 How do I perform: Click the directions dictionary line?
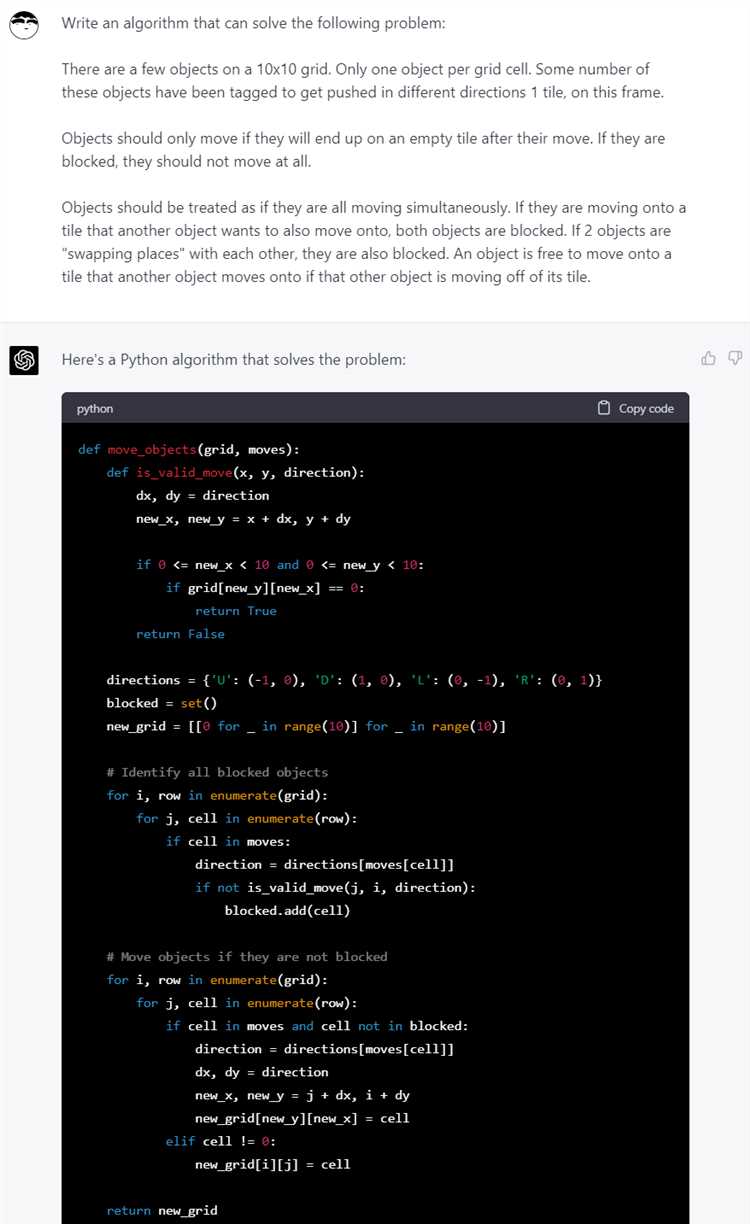click(354, 680)
